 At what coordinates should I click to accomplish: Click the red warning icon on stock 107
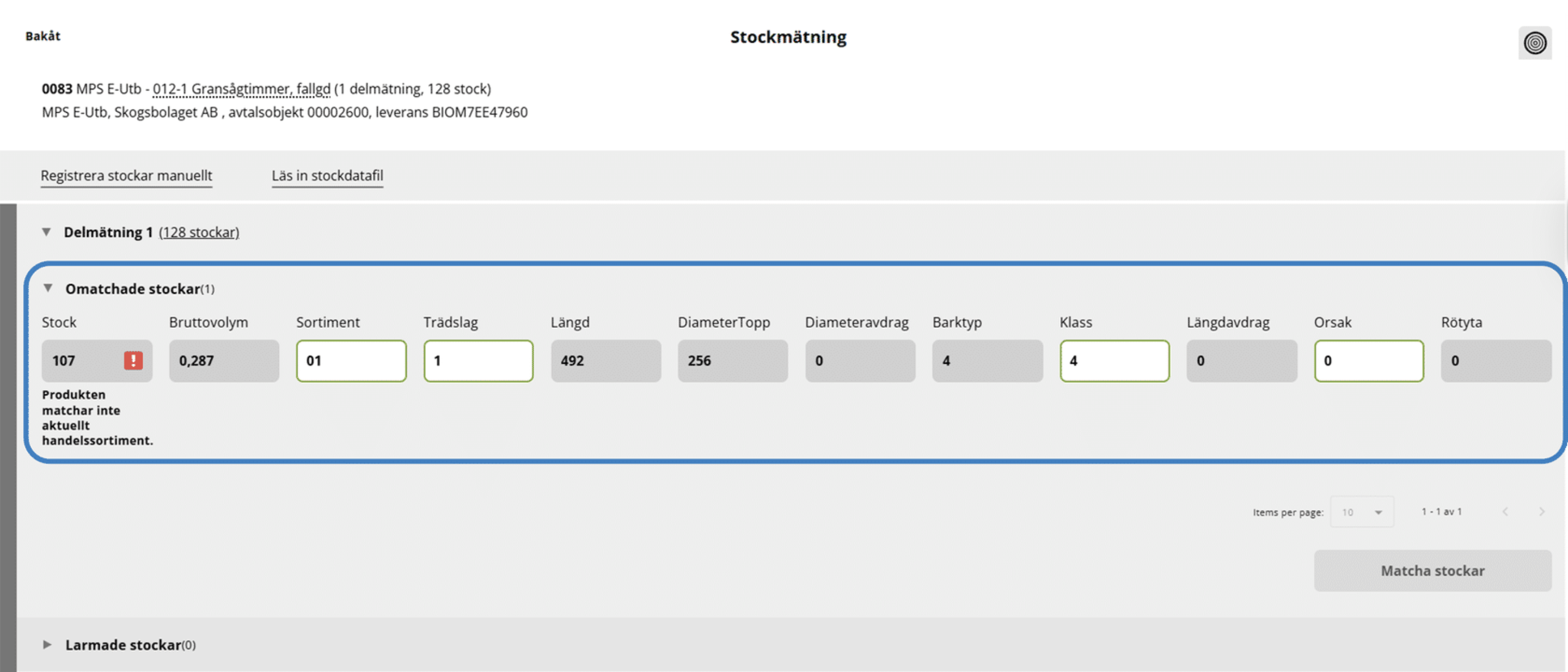133,361
